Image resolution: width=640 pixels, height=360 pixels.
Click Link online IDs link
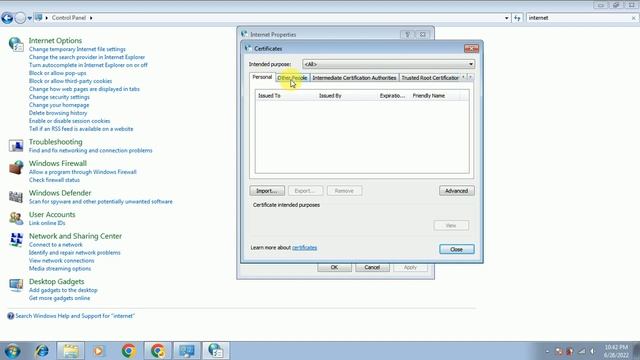[x=47, y=223]
